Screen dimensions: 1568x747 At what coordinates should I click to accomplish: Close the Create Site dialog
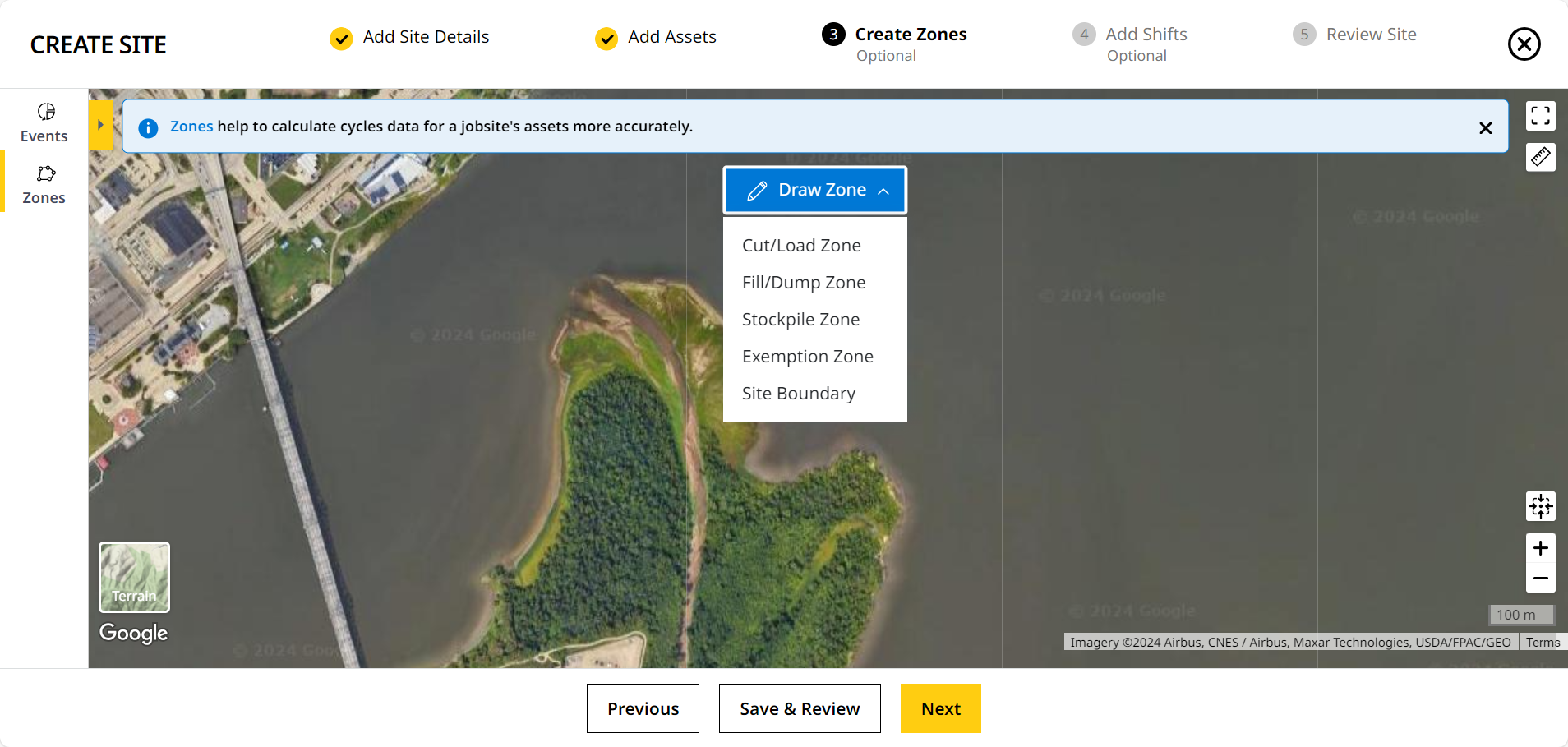1524,44
